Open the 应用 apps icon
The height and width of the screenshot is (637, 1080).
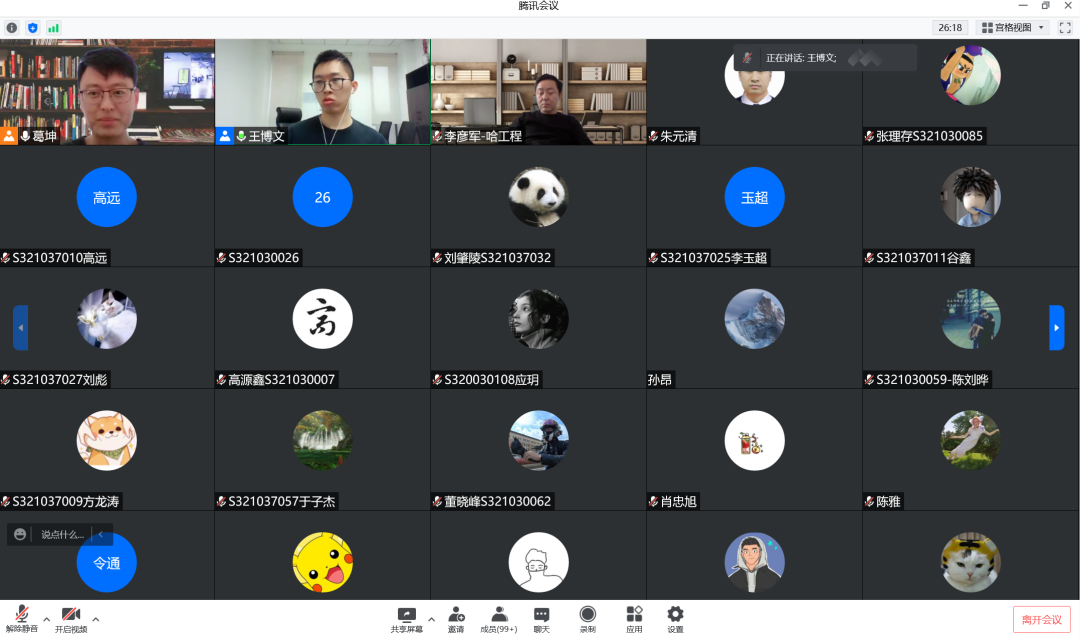[634, 619]
